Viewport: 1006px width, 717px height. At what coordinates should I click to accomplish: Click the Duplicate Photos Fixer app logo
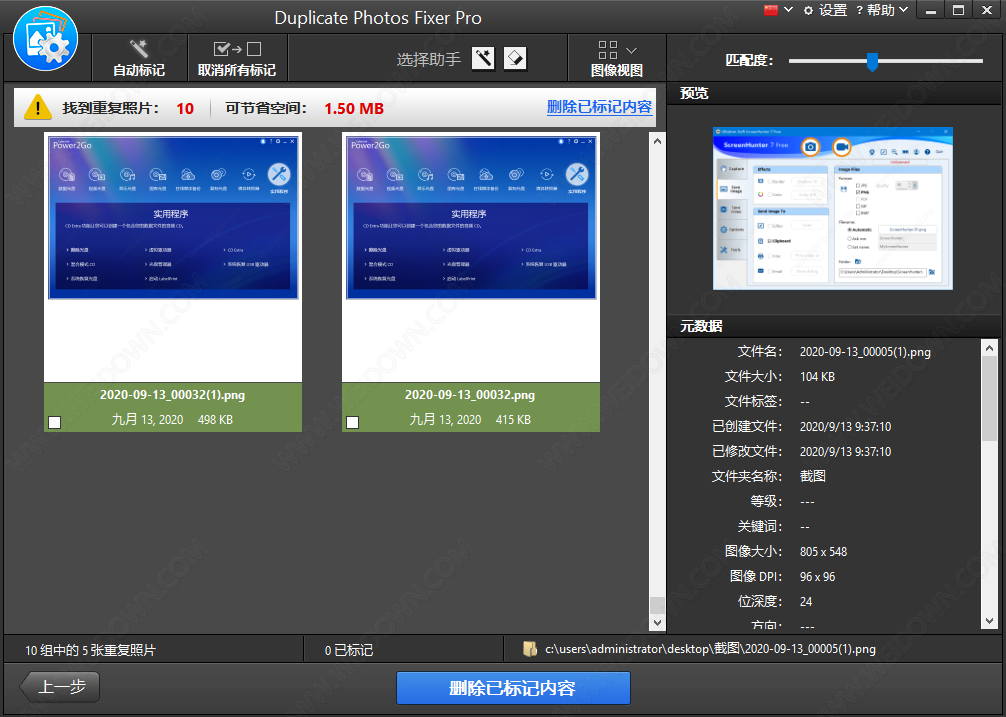[45, 39]
